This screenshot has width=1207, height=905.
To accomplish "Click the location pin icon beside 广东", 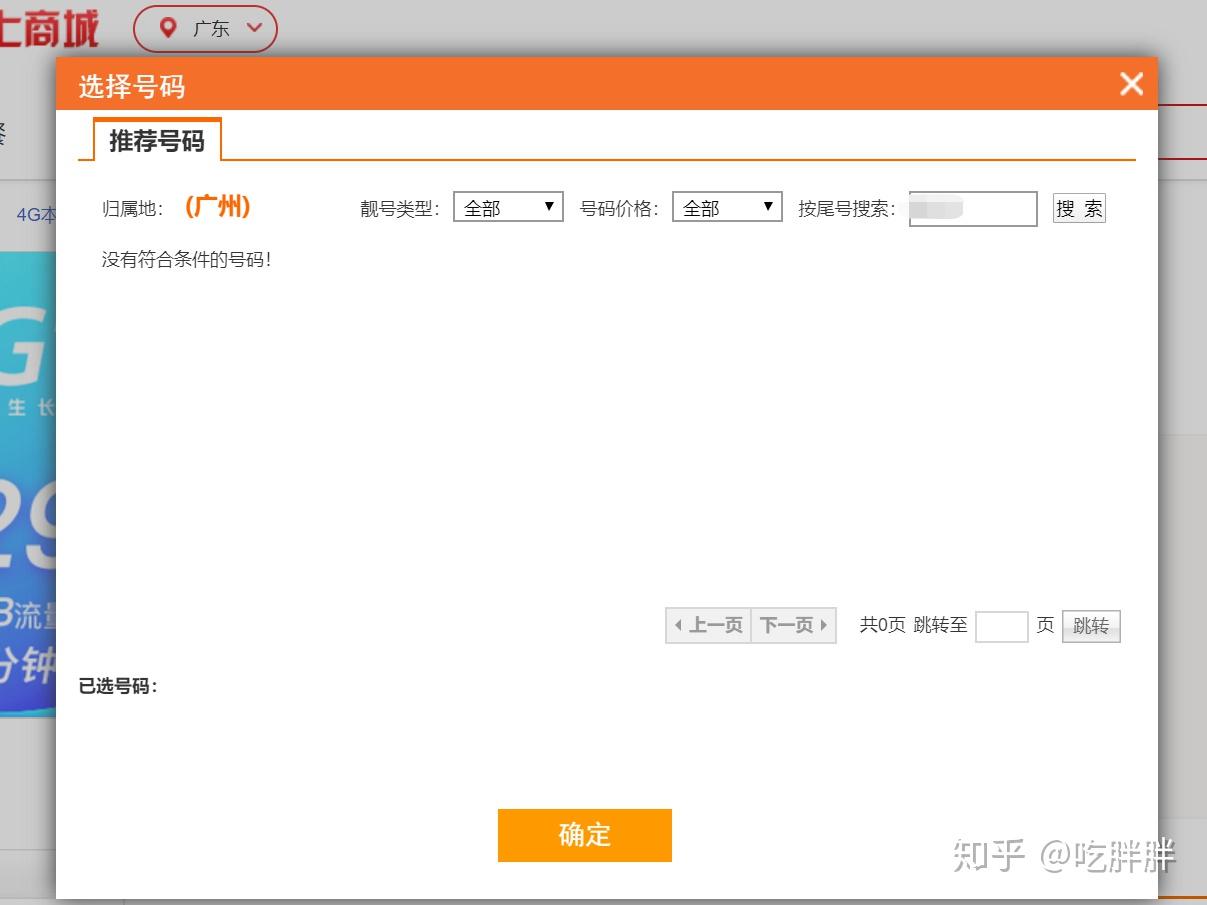I will [168, 28].
